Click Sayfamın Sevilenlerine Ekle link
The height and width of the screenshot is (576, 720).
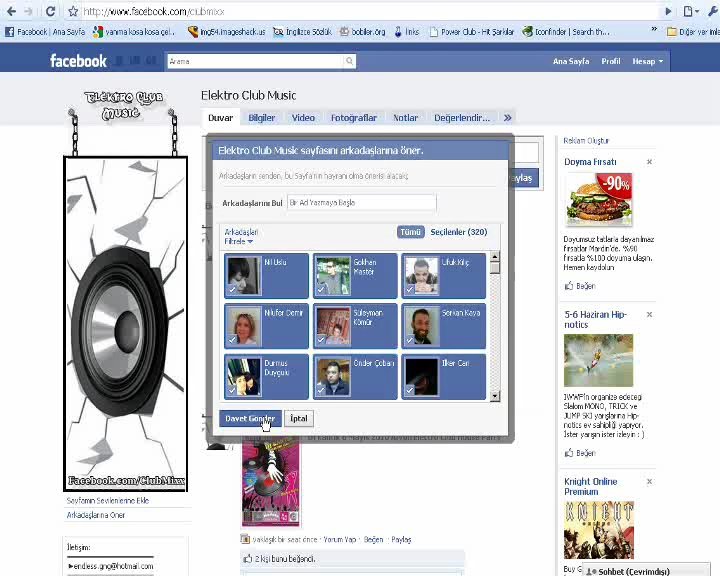[x=108, y=500]
